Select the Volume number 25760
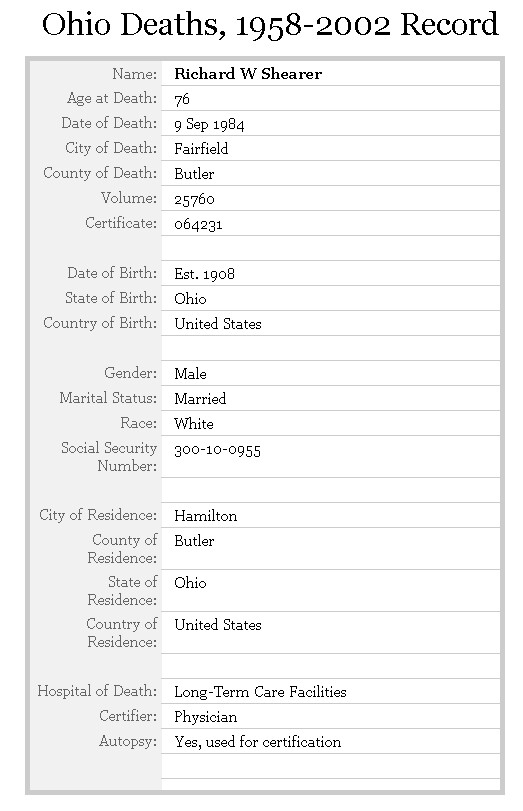Screen dimensions: 523x811 click(x=194, y=199)
